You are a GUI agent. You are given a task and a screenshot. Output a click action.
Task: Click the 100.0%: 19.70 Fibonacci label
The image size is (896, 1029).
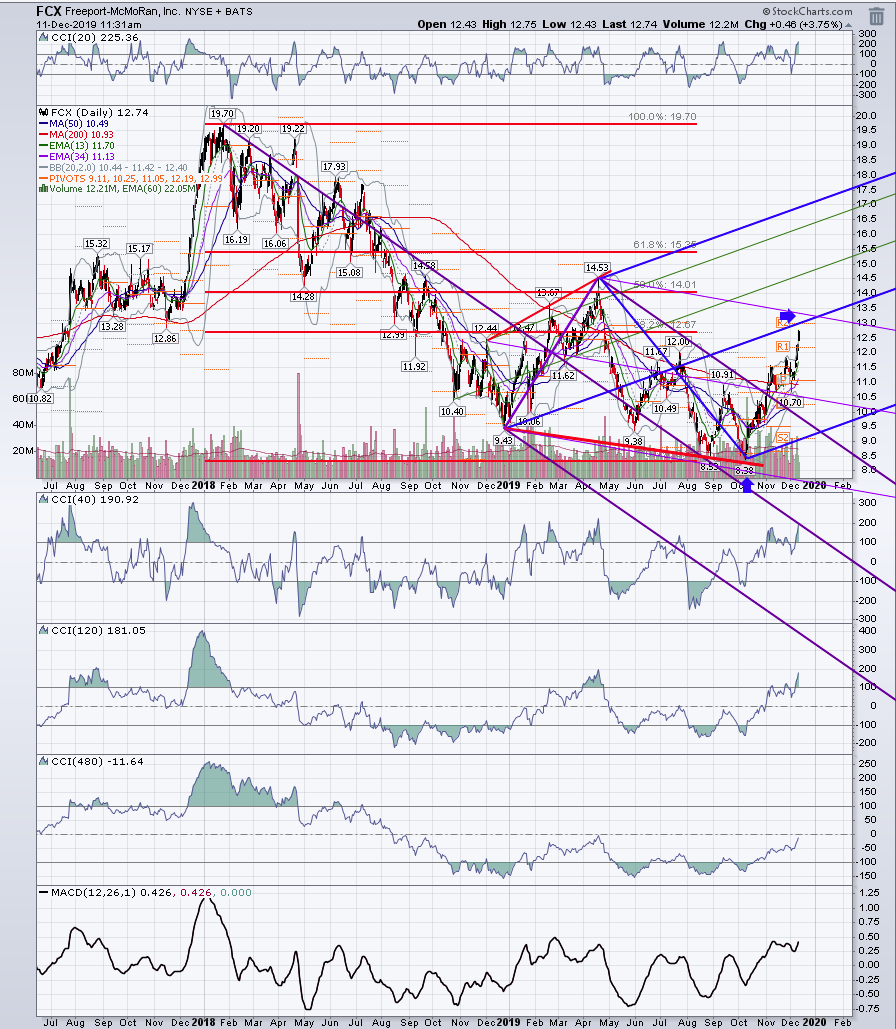point(662,117)
